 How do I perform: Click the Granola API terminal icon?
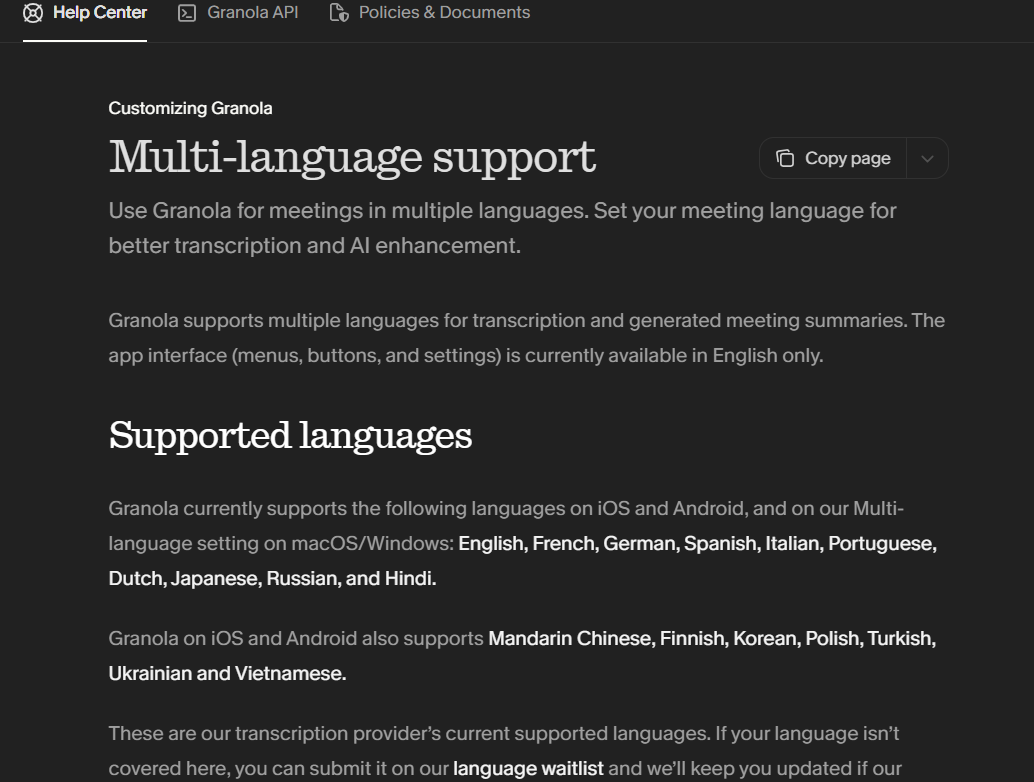click(x=187, y=13)
